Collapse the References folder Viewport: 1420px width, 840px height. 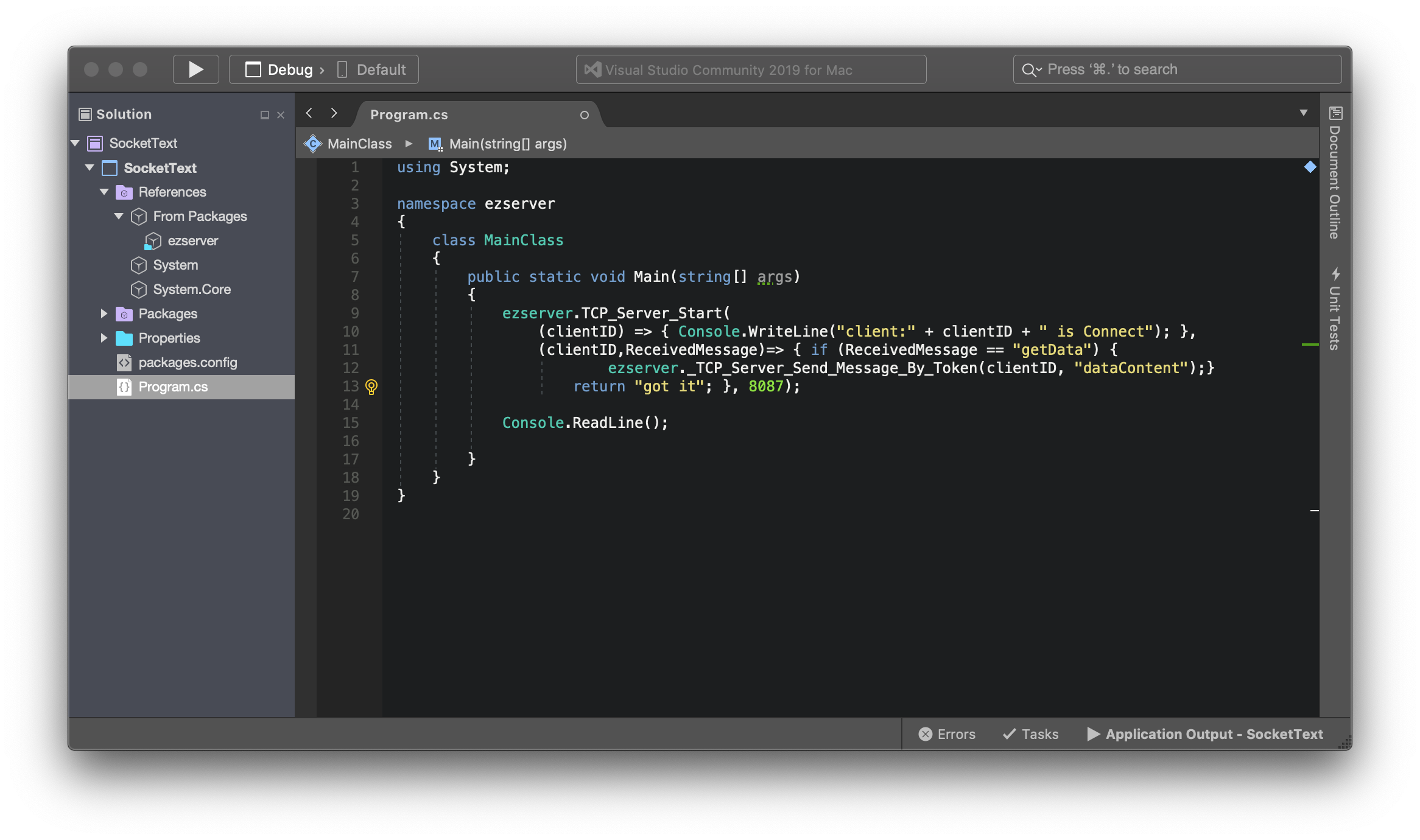click(x=105, y=192)
